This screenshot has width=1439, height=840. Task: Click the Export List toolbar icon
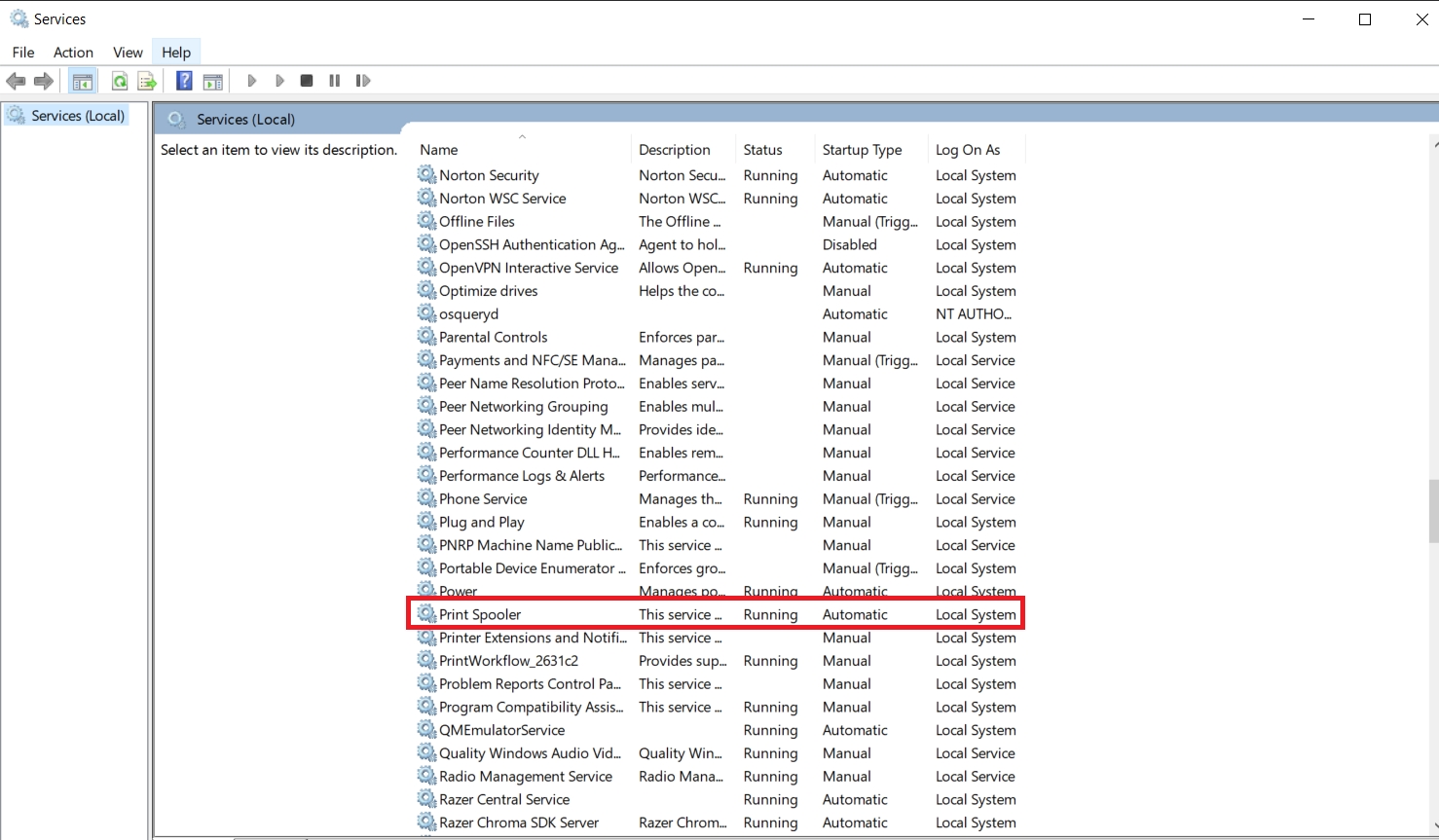click(147, 81)
